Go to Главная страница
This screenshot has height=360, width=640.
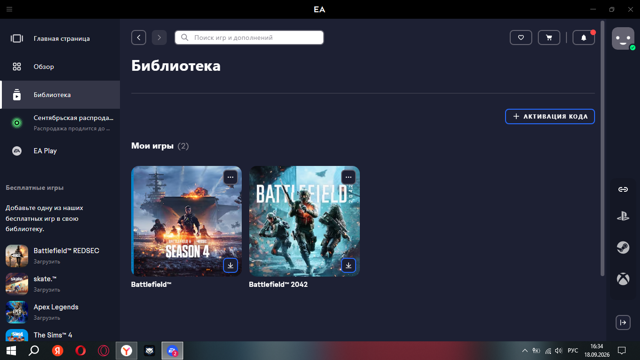pos(60,38)
